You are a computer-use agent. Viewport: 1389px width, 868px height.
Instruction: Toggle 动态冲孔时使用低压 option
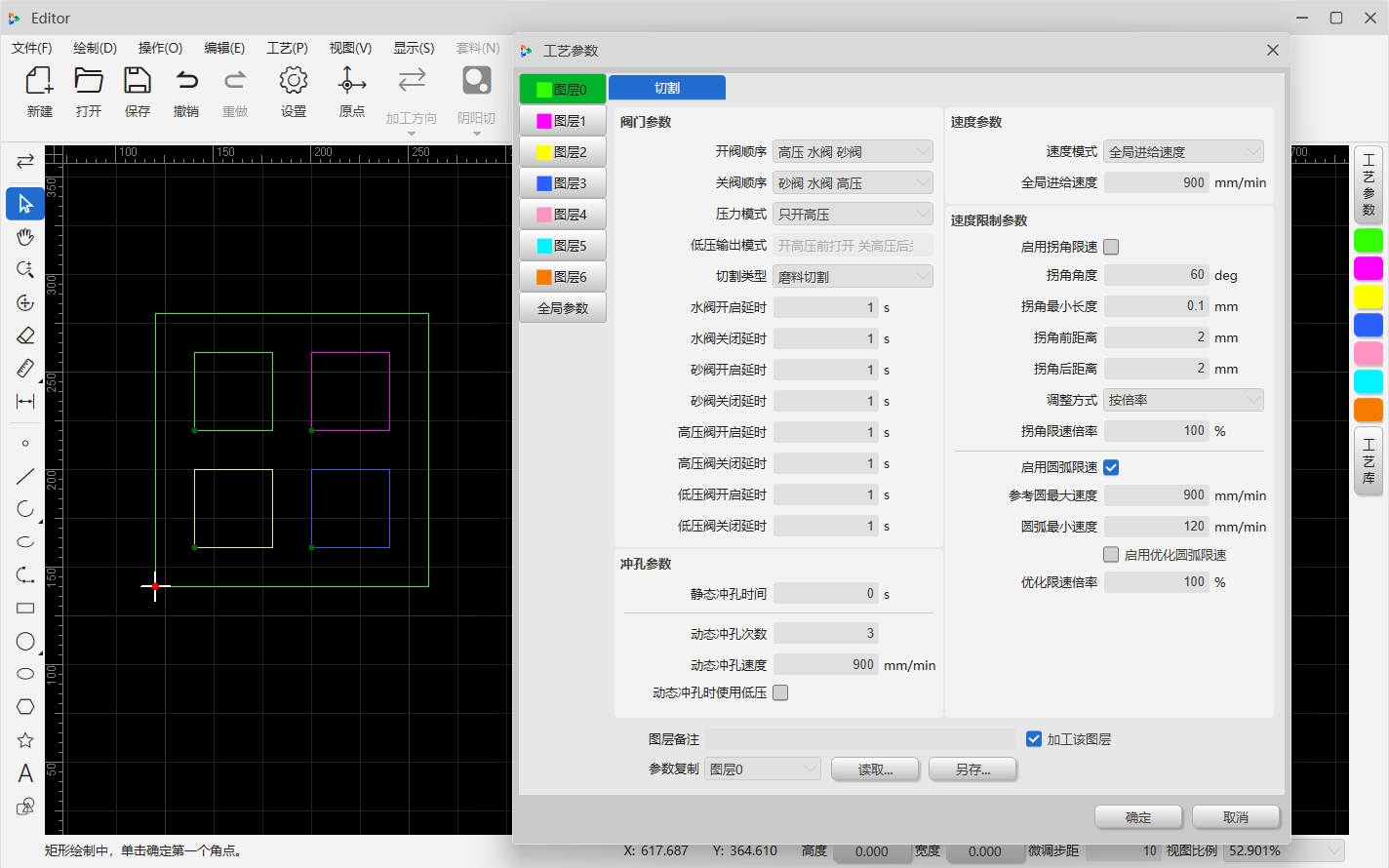[x=779, y=691]
